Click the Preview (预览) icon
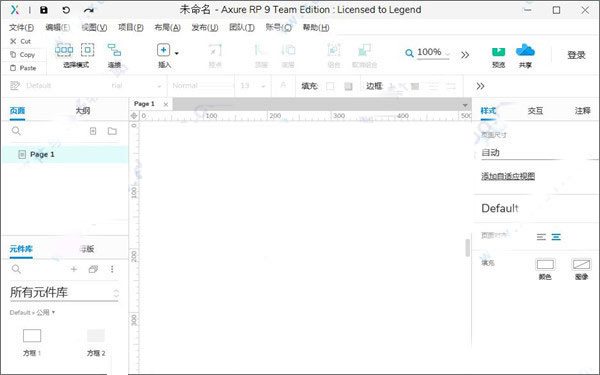 coord(498,51)
